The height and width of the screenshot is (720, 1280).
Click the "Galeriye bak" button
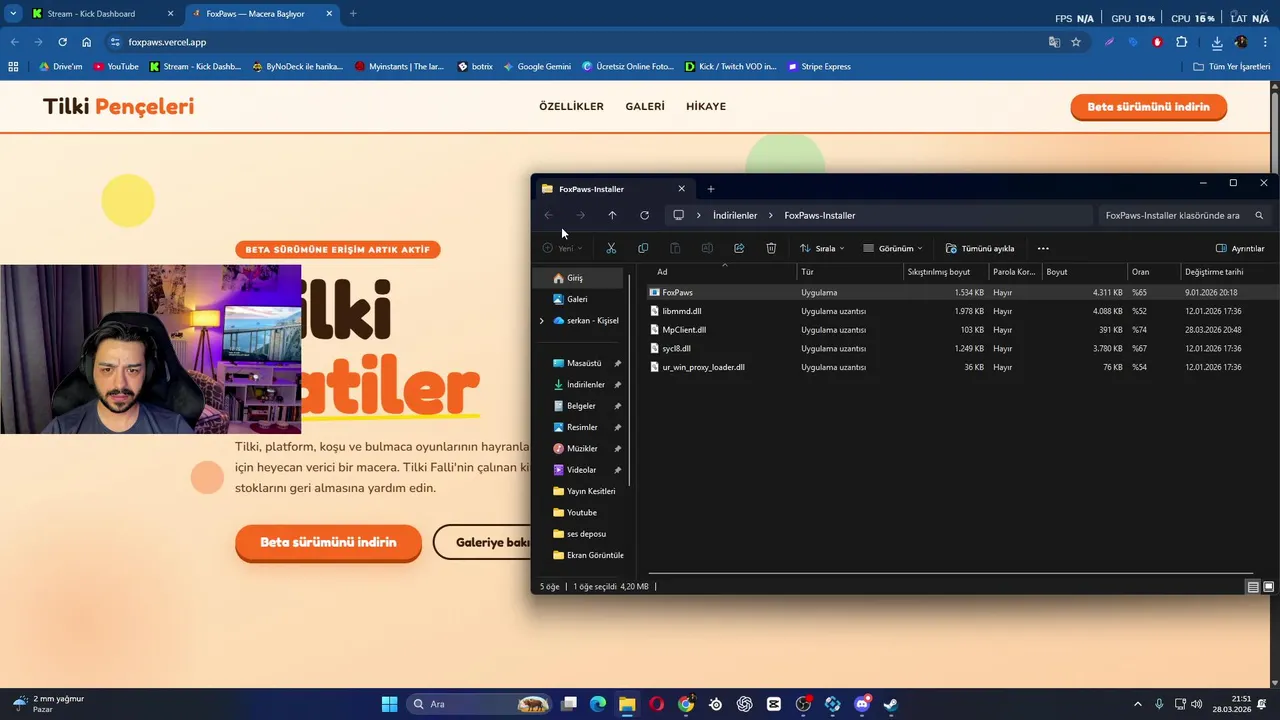pos(483,542)
